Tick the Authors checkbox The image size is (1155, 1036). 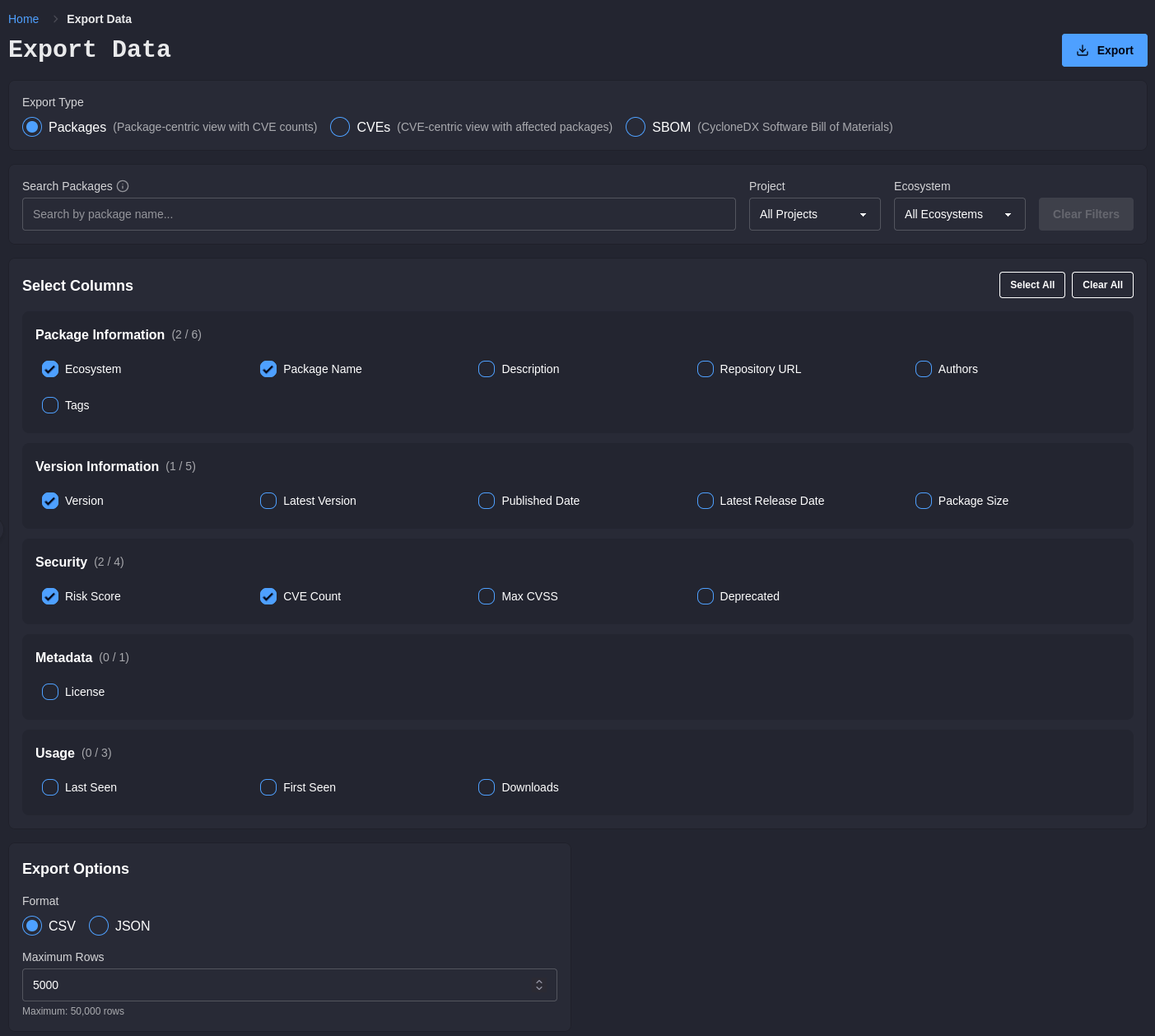(924, 369)
